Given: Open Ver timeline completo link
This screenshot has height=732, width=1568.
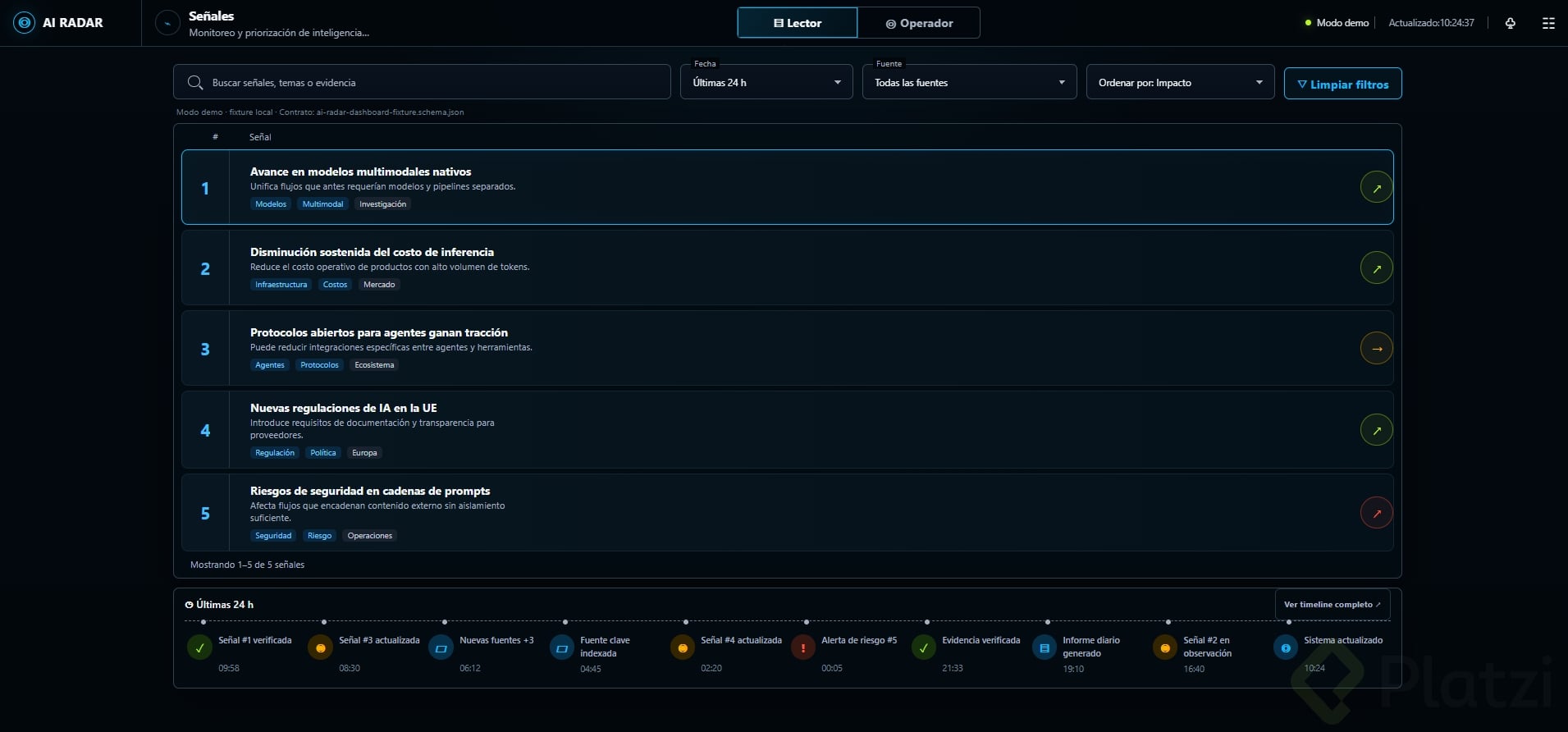Looking at the screenshot, I should click(x=1333, y=605).
